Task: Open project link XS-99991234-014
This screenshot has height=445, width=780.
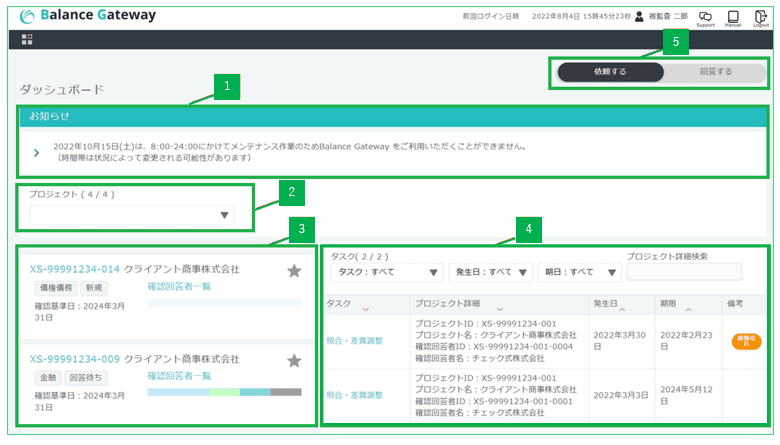Action: 75,269
